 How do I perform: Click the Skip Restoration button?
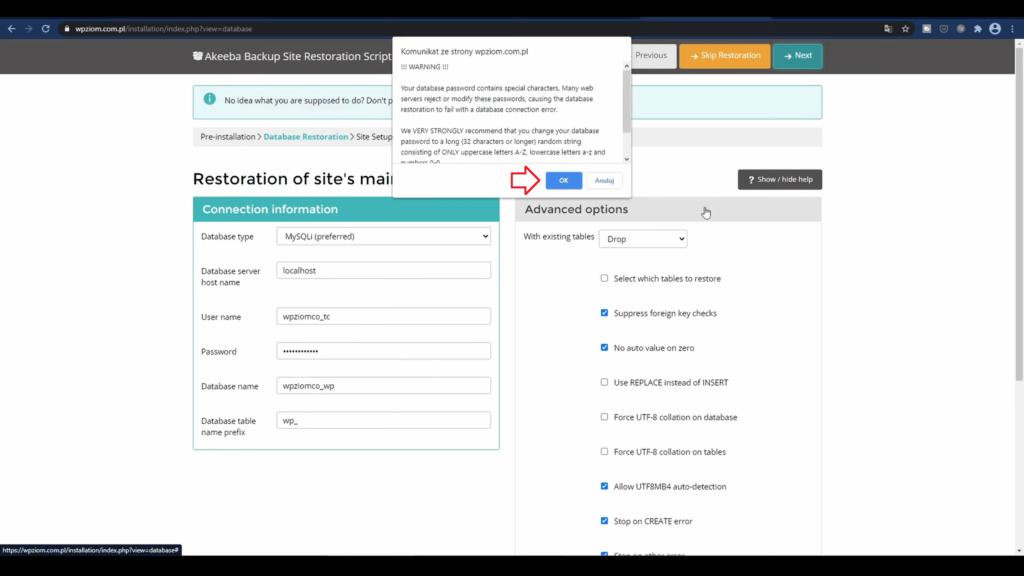(x=724, y=56)
